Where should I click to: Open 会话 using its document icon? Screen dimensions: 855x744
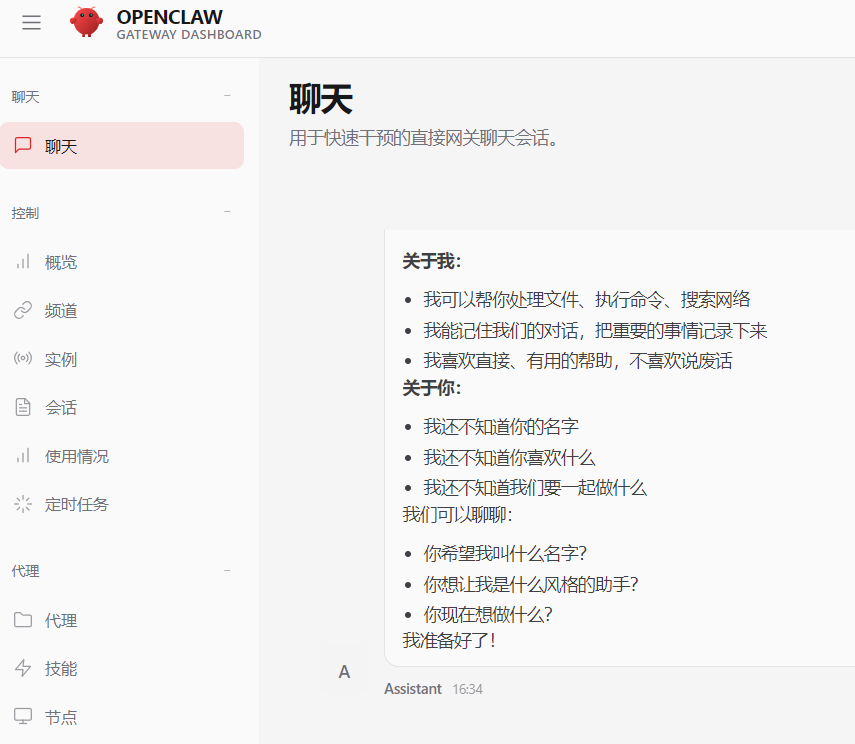point(22,407)
